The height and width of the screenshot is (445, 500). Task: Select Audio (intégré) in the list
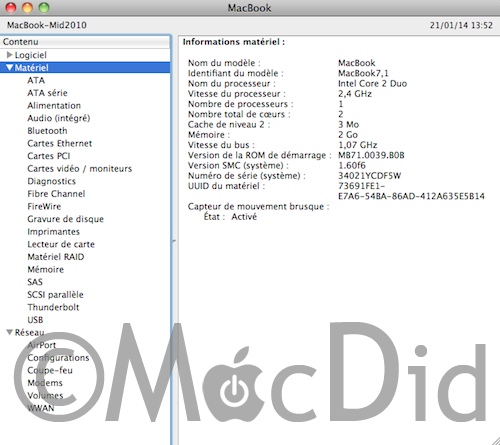59,118
